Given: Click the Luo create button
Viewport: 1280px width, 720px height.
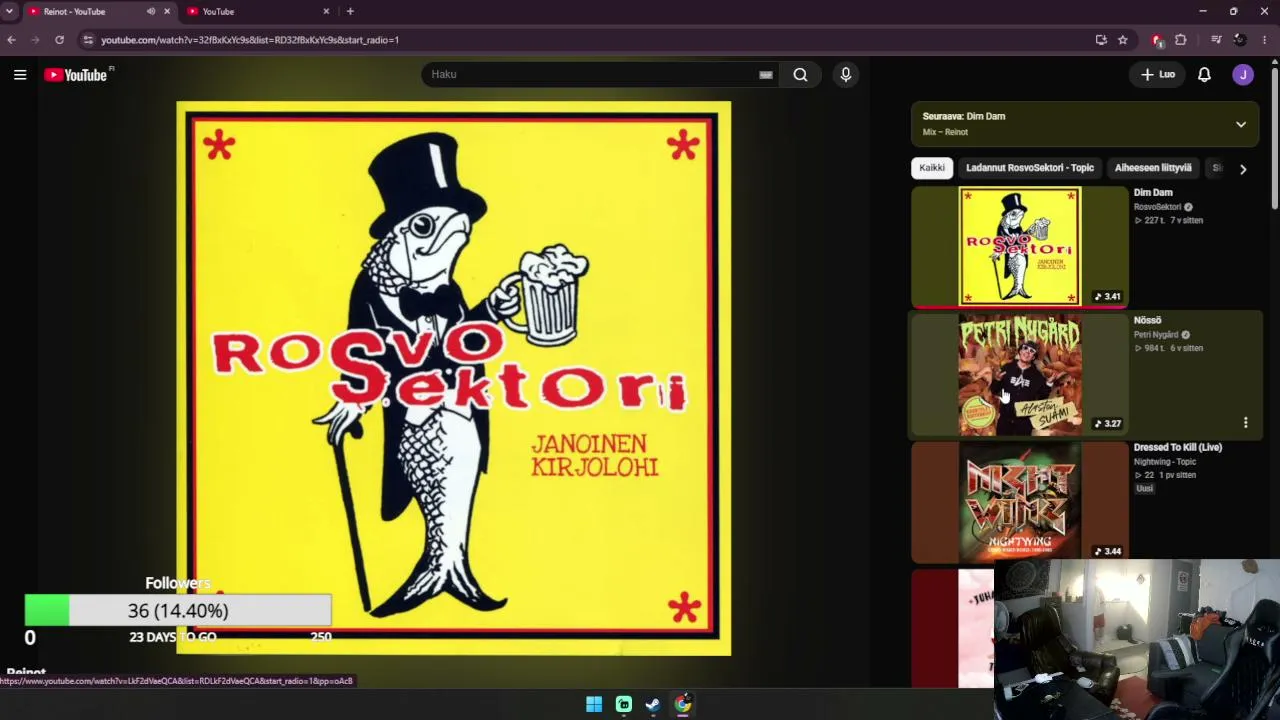Looking at the screenshot, I should click(1158, 74).
